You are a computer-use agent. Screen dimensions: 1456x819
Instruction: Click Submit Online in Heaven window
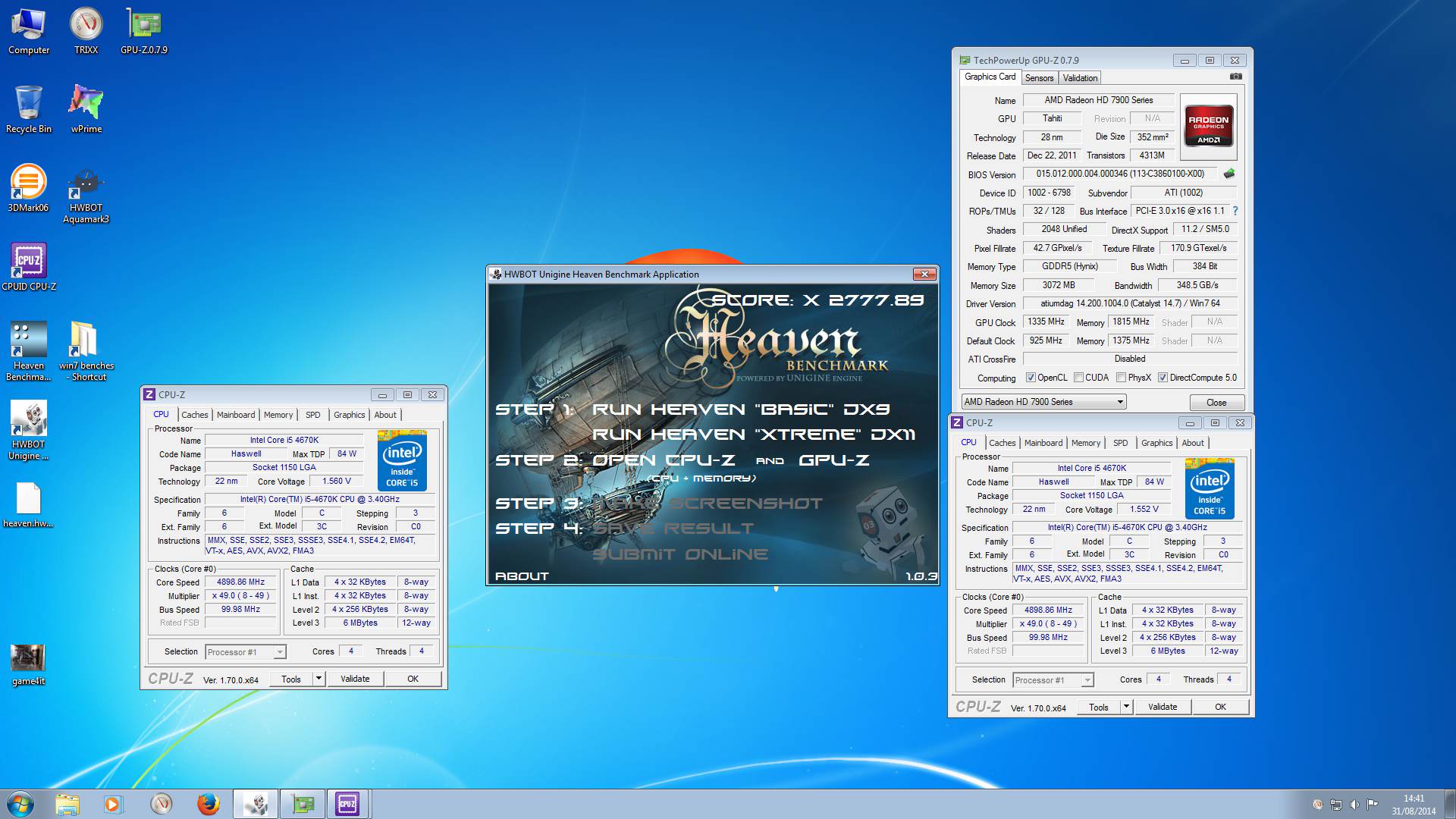(x=680, y=554)
